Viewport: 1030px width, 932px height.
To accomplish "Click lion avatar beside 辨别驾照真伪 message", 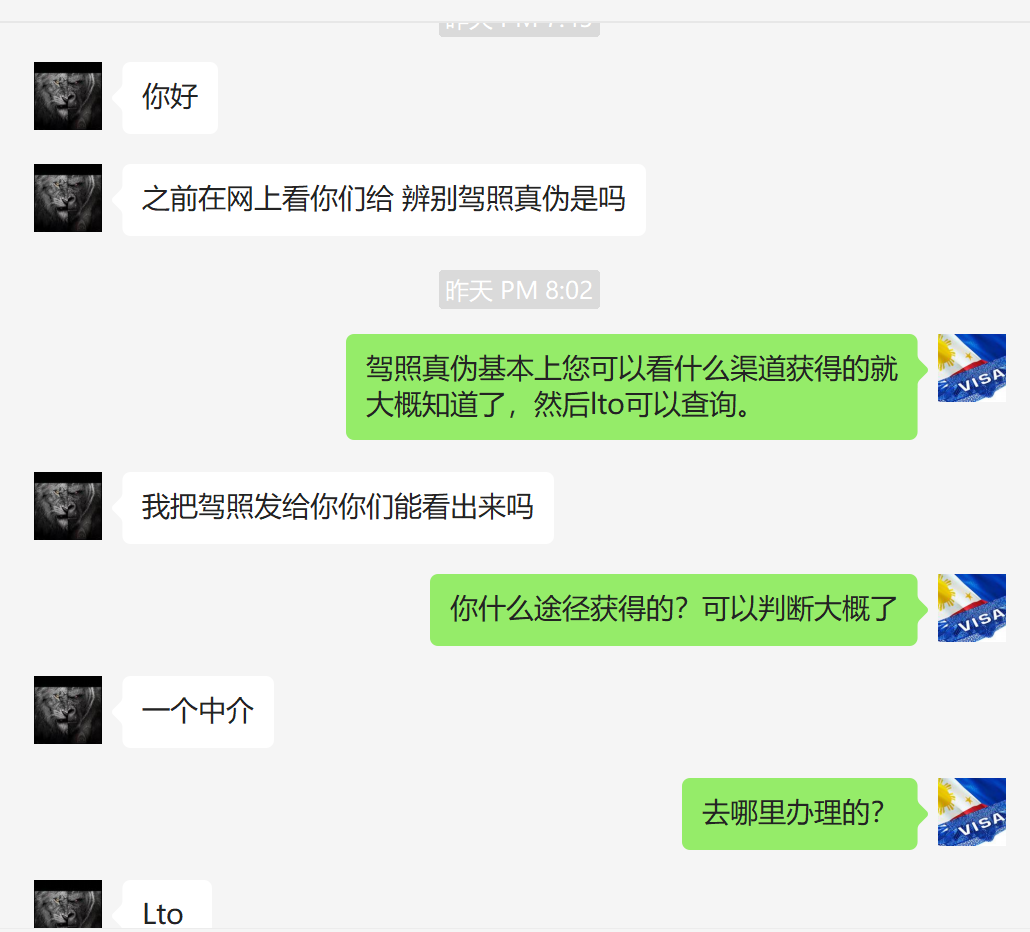I will point(68,198).
